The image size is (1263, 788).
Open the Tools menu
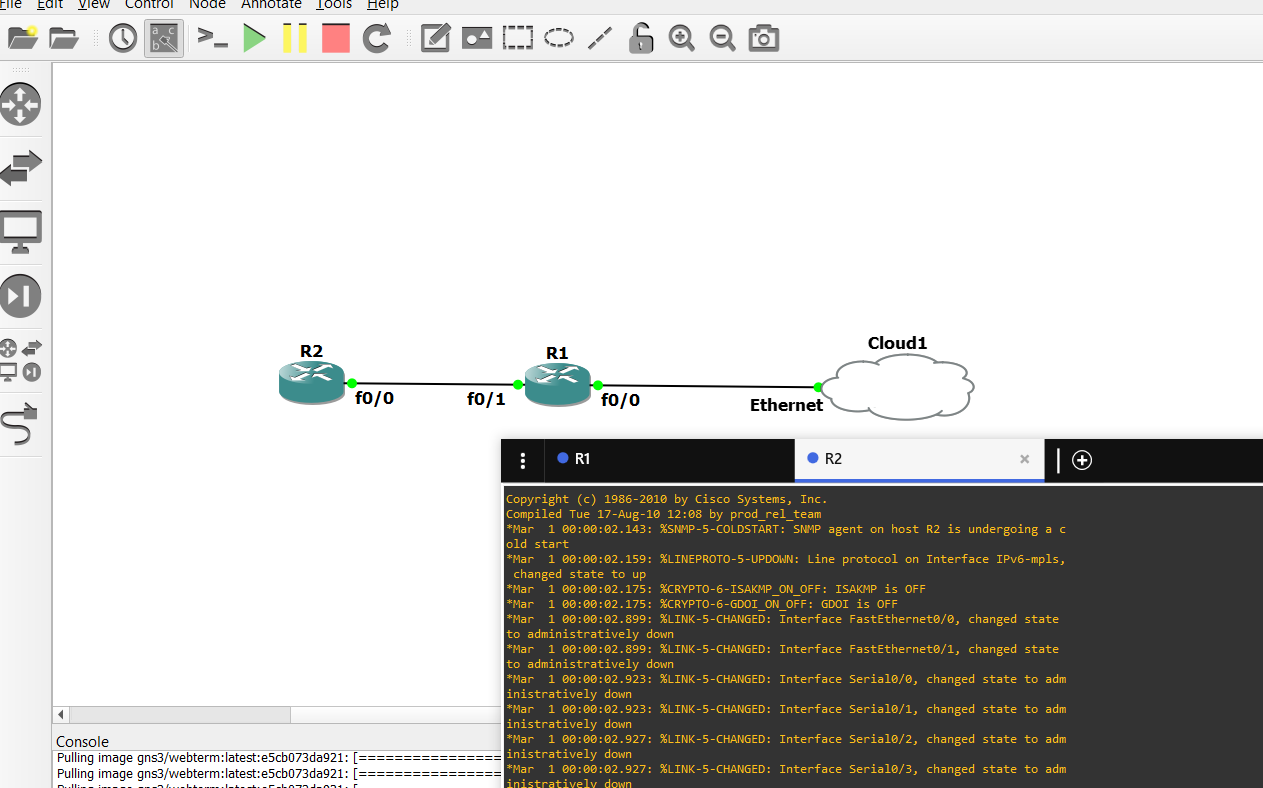tap(334, 4)
